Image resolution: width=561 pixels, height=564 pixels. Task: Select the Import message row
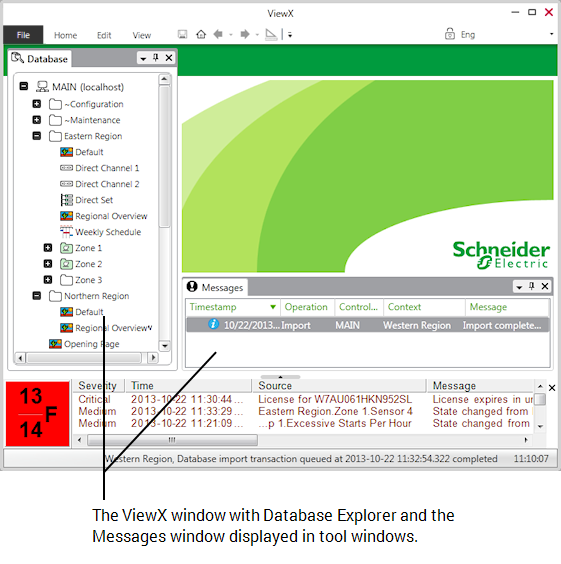pos(368,325)
